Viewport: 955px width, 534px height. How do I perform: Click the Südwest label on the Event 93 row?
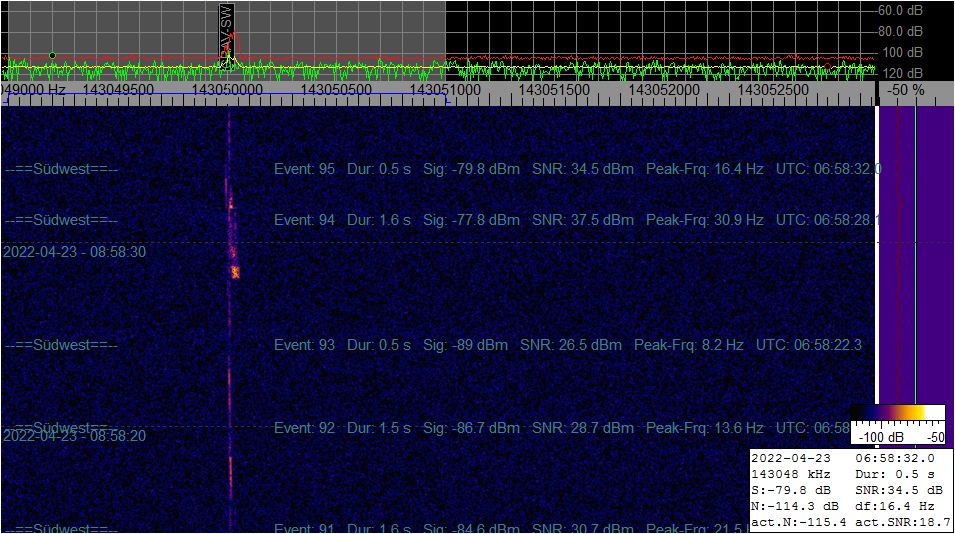pyautogui.click(x=62, y=345)
